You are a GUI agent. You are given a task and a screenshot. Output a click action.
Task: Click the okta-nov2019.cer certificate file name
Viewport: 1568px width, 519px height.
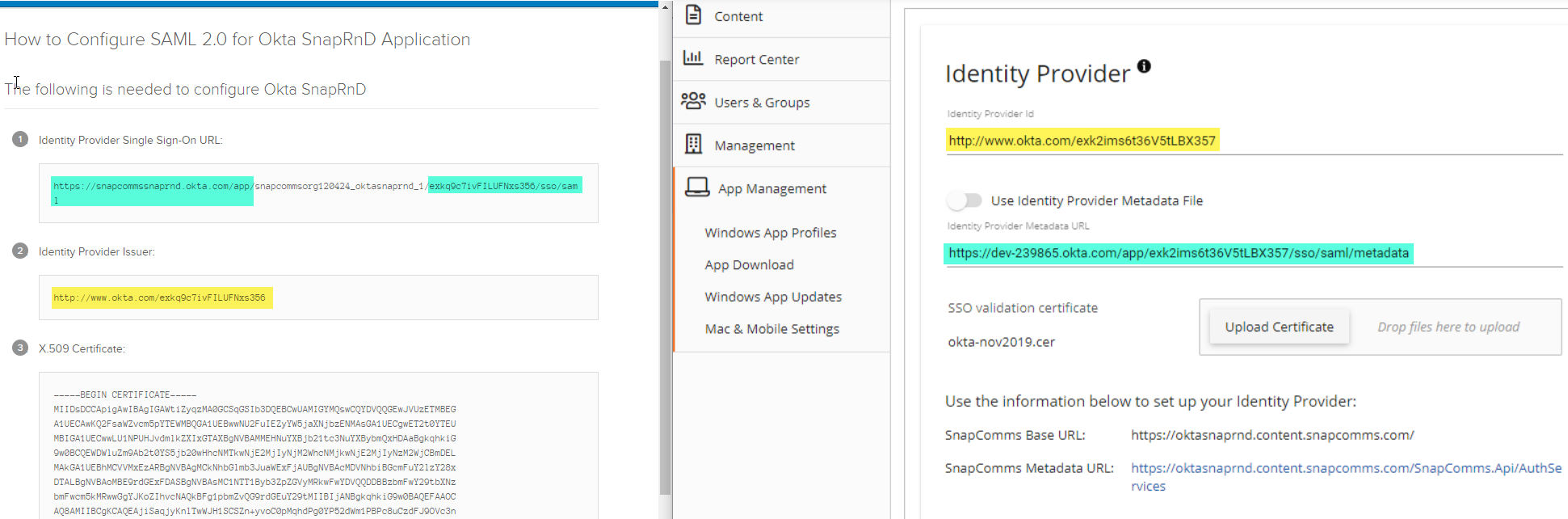1001,342
